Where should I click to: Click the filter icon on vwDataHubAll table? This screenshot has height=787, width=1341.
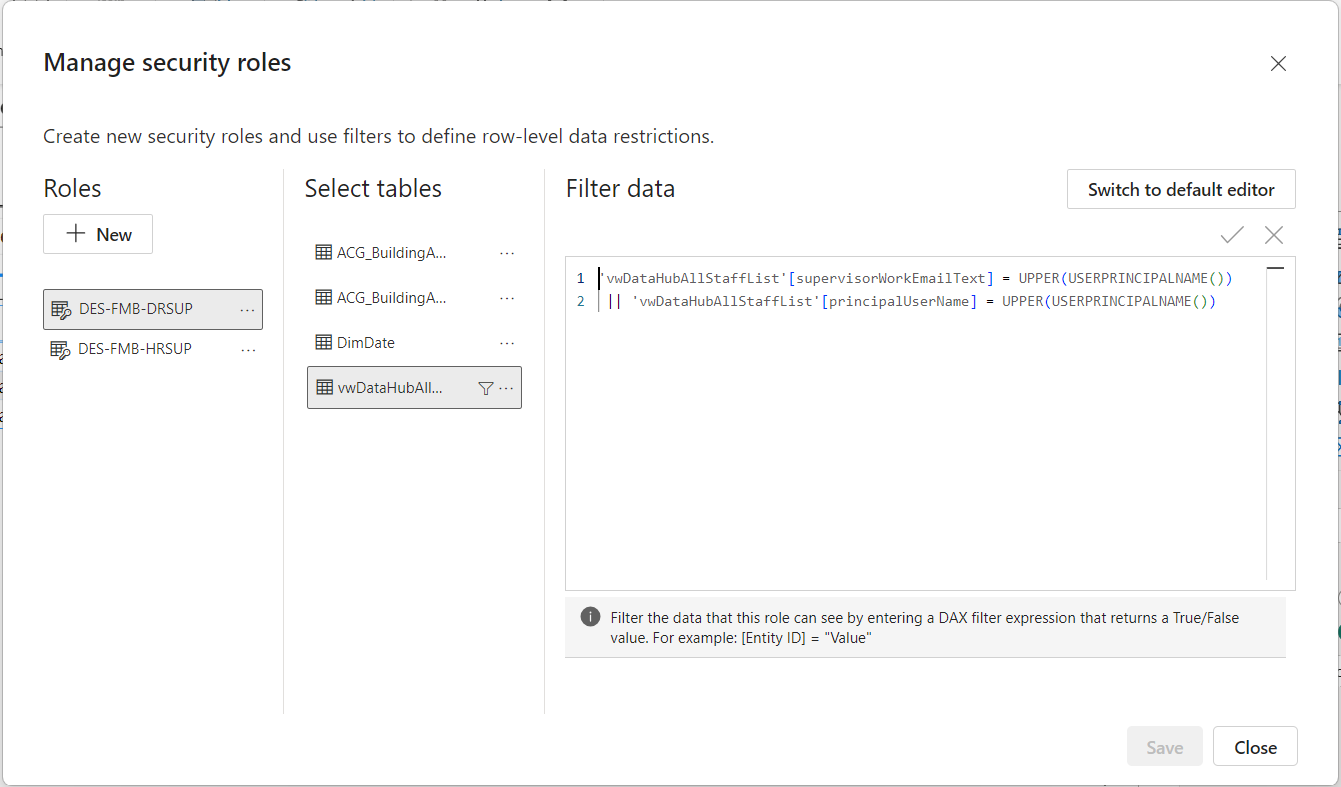[485, 388]
